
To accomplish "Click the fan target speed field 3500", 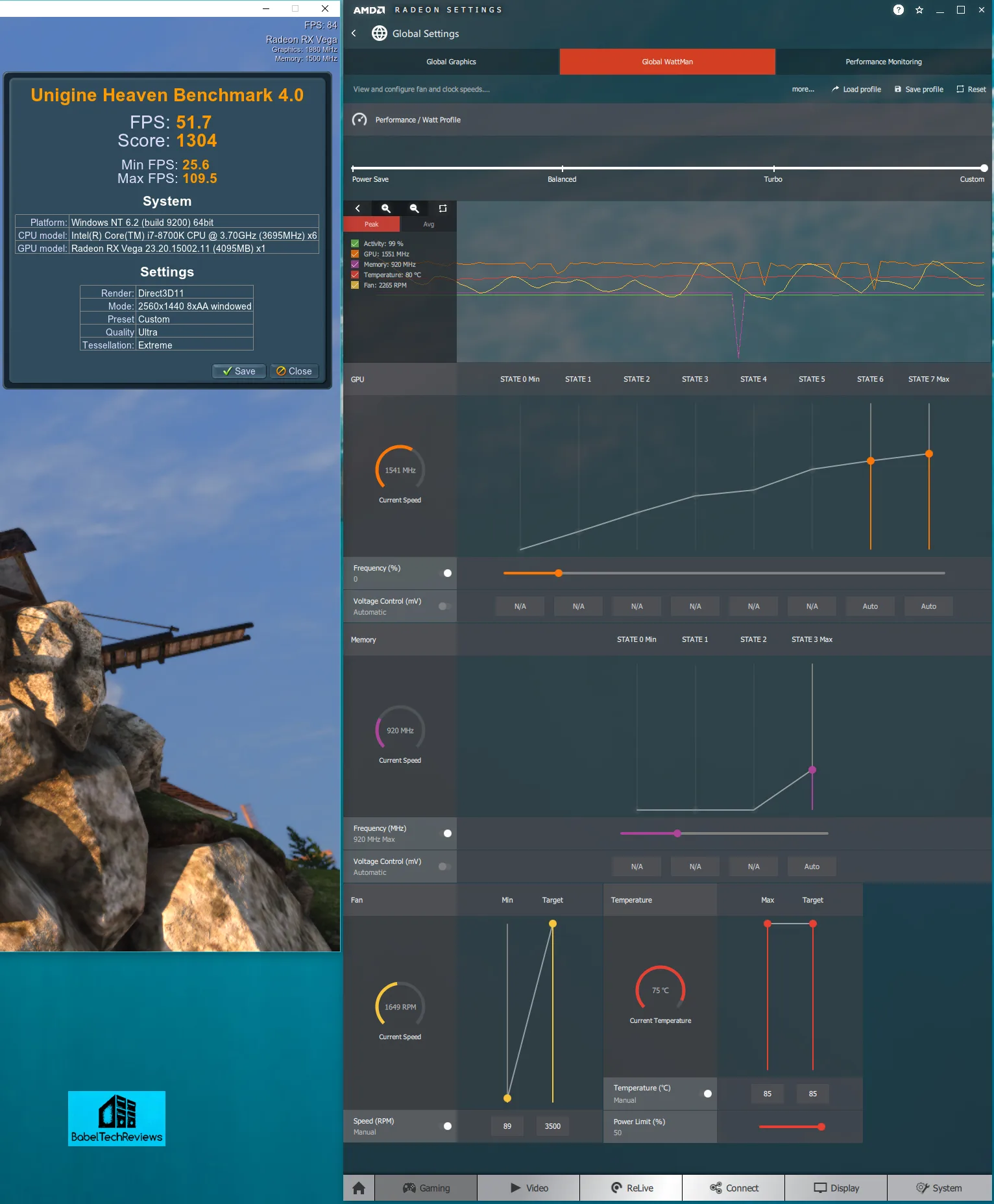I will (x=553, y=1126).
